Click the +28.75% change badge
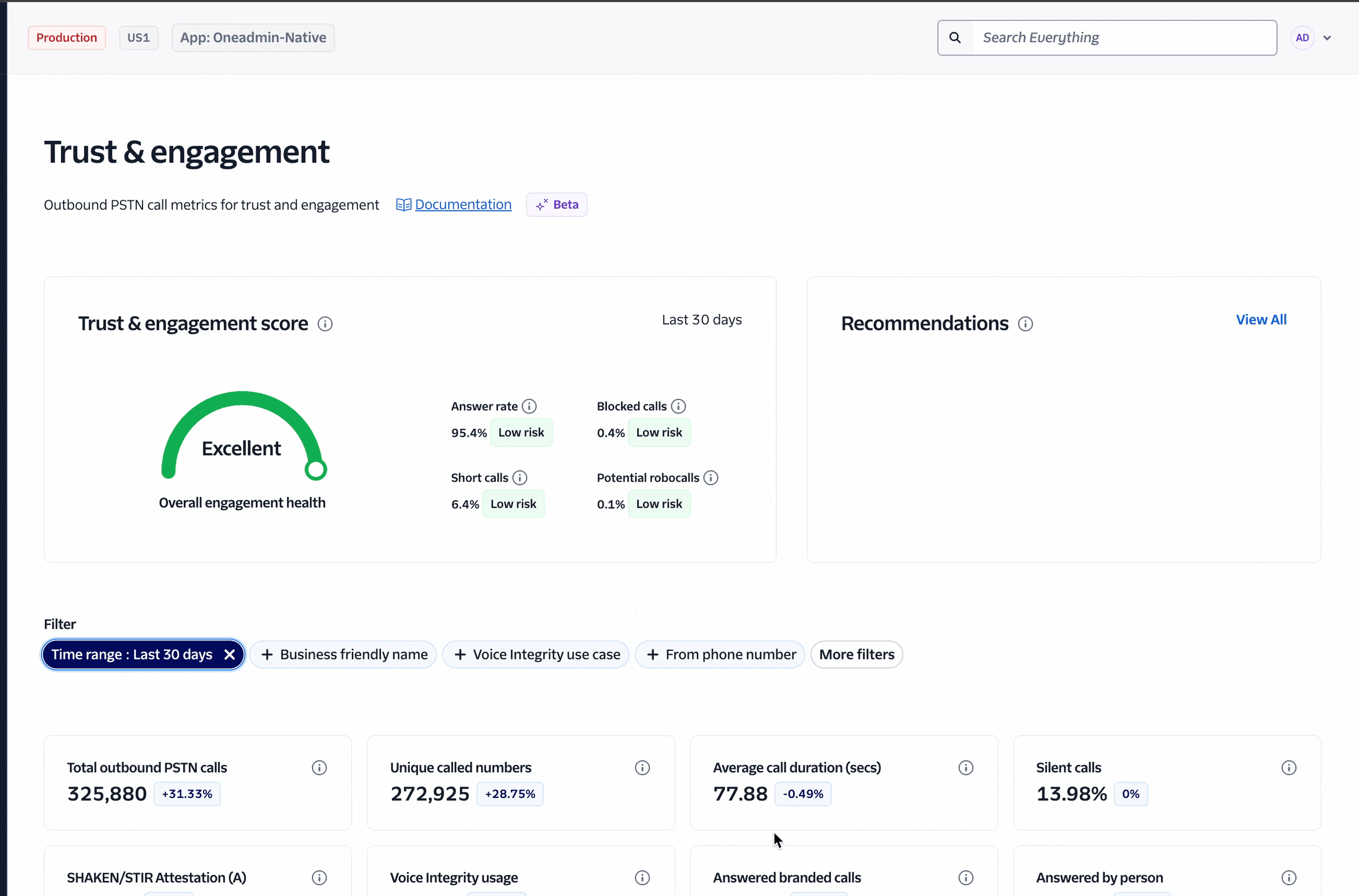This screenshot has height=896, width=1359. tap(510, 794)
